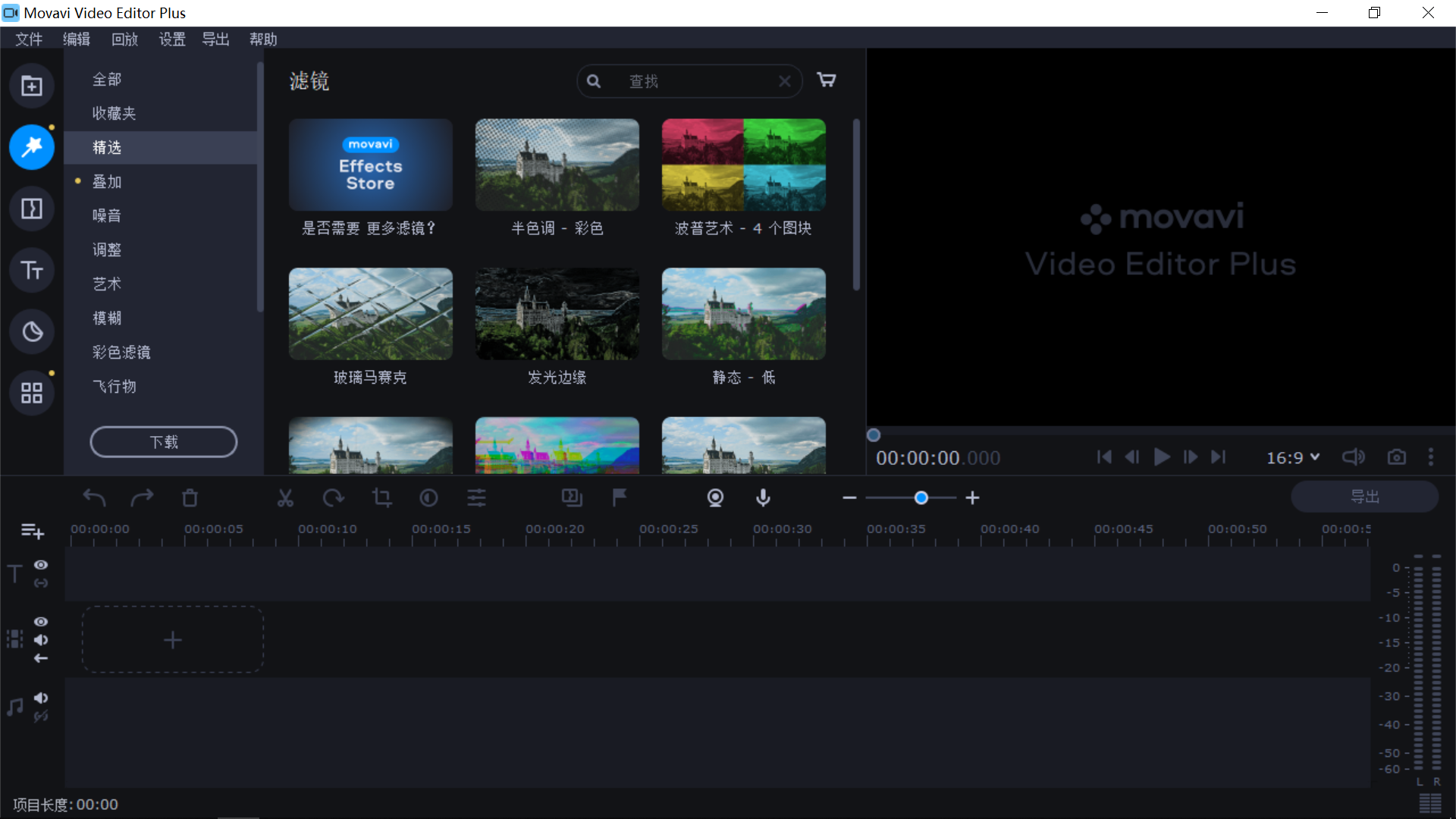Open the player more options dots
This screenshot has height=819, width=1456.
(1431, 457)
